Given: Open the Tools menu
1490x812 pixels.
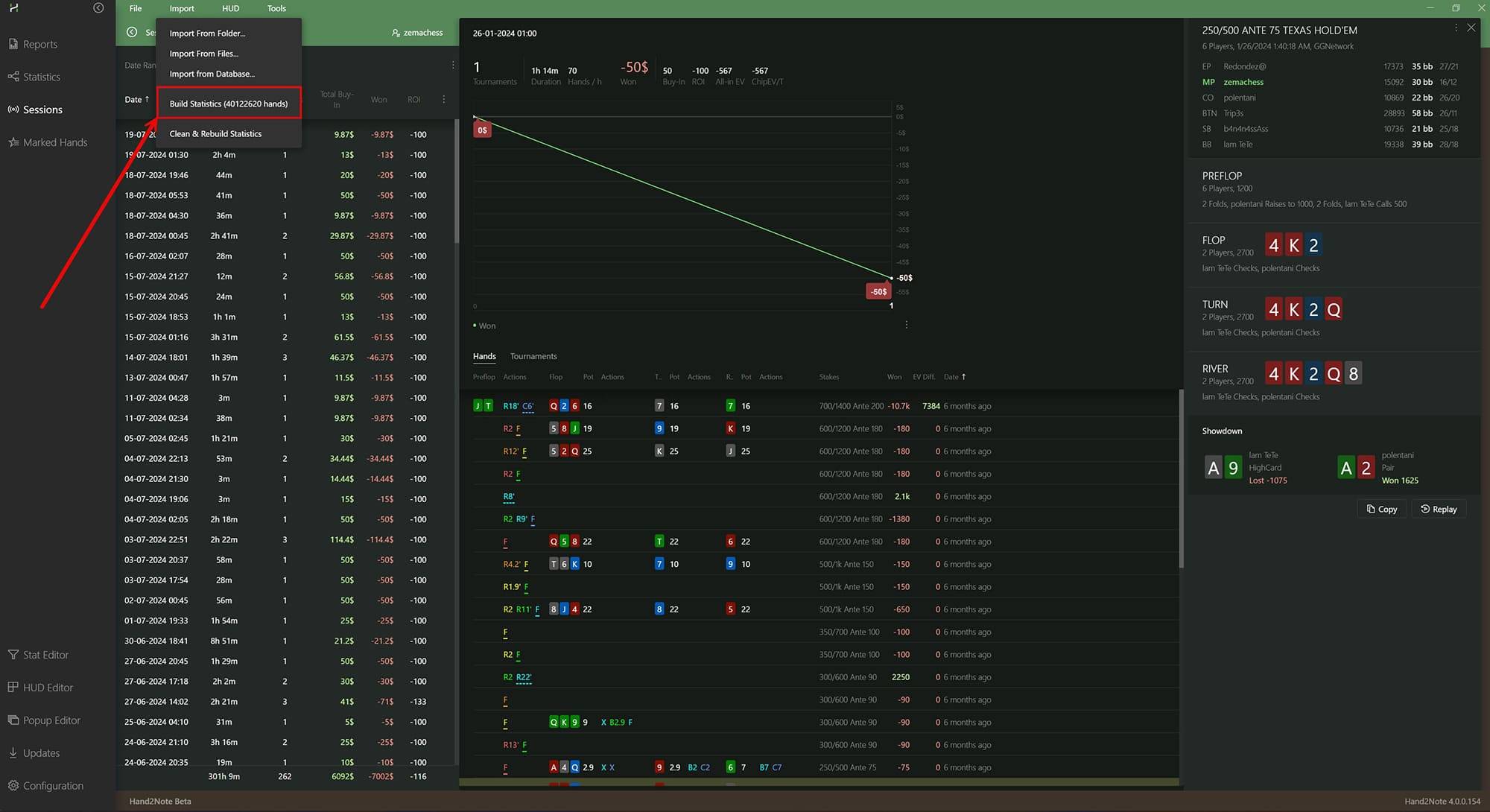Looking at the screenshot, I should [x=276, y=8].
